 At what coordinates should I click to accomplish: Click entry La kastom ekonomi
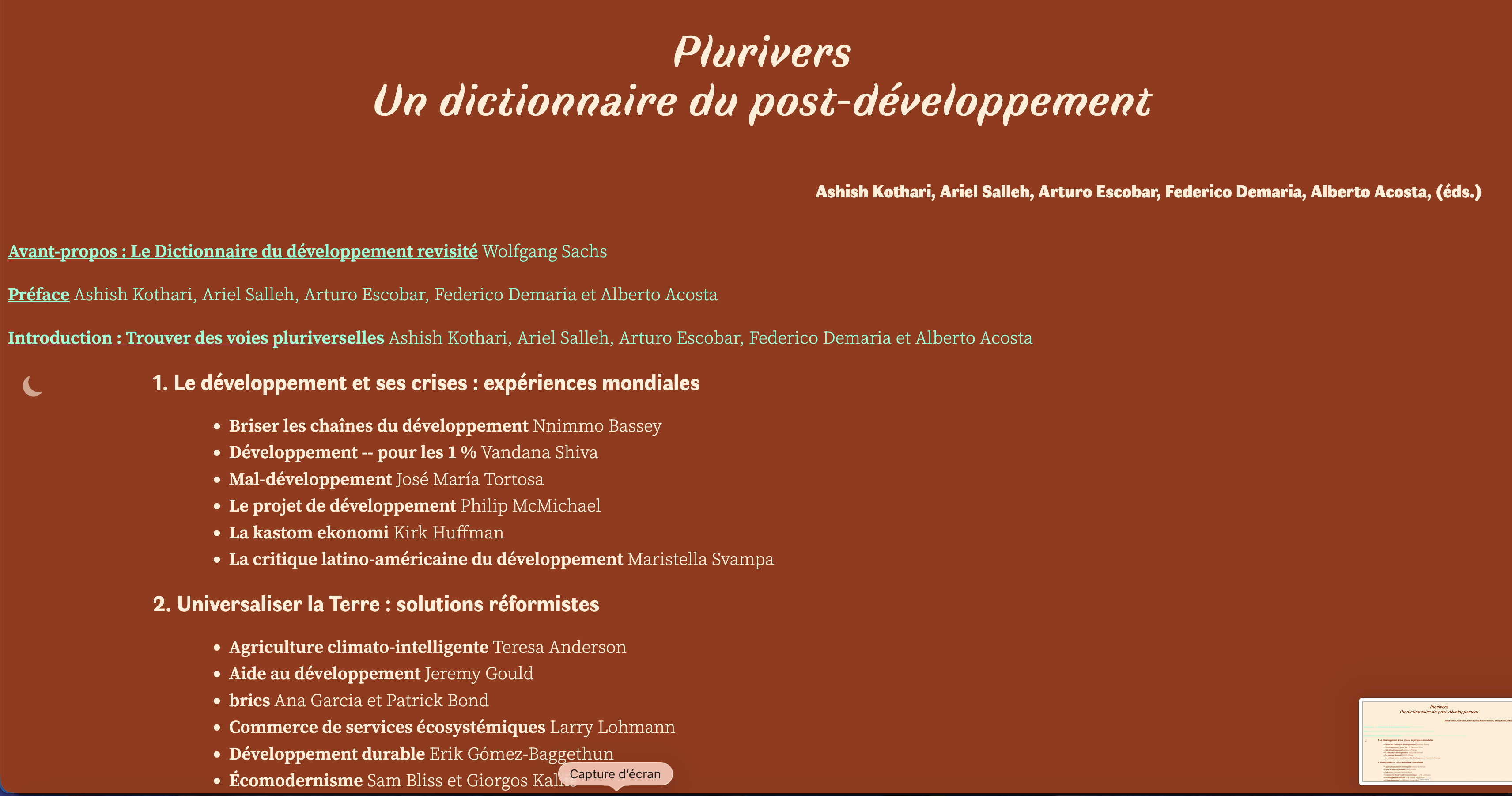tap(309, 533)
